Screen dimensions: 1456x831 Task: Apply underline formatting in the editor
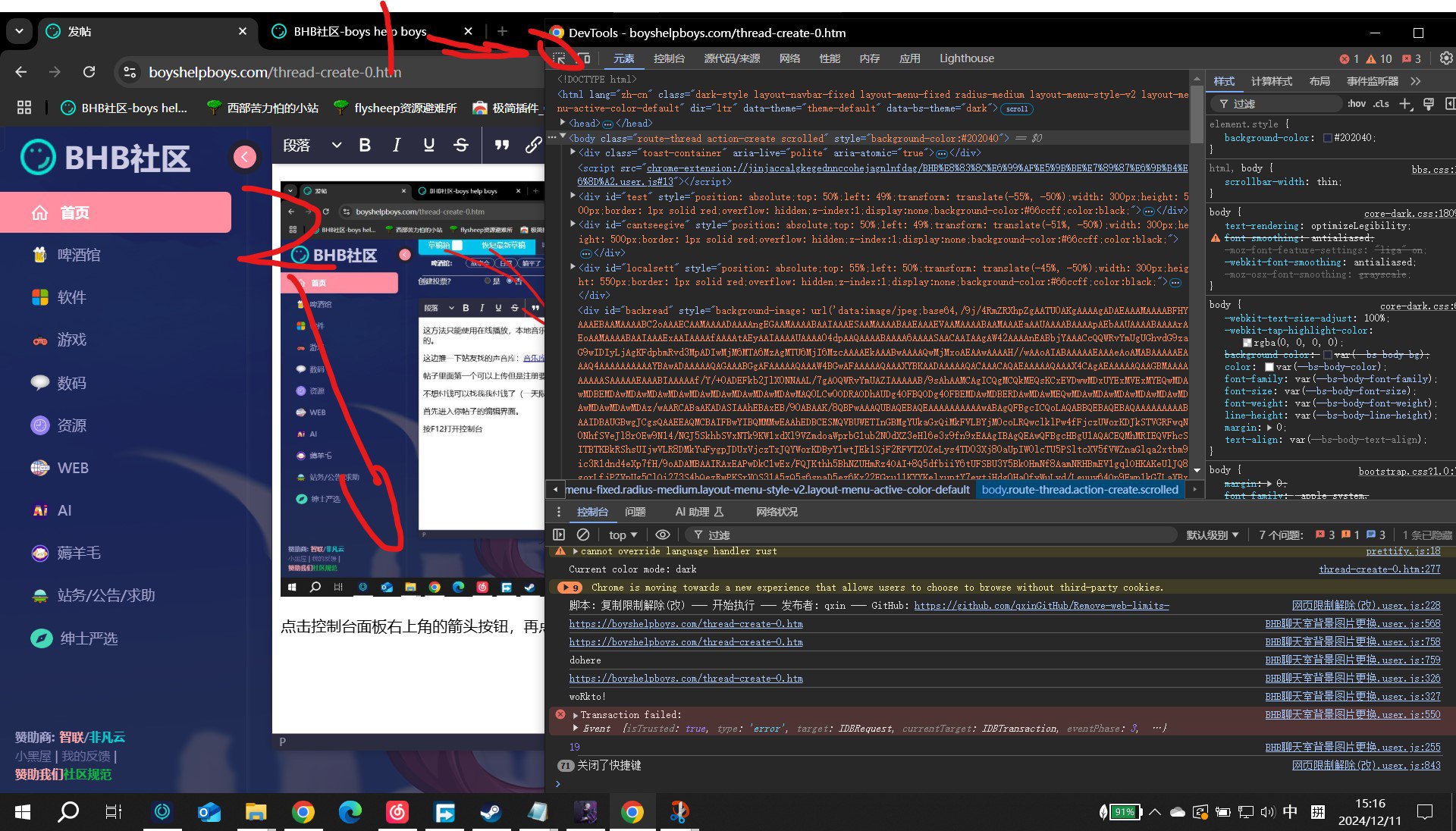point(428,145)
